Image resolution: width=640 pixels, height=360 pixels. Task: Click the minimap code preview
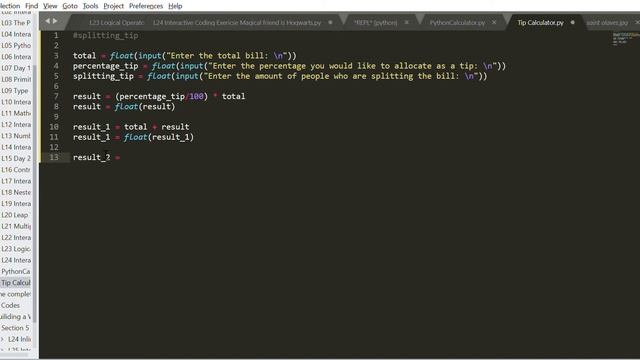click(x=625, y=39)
